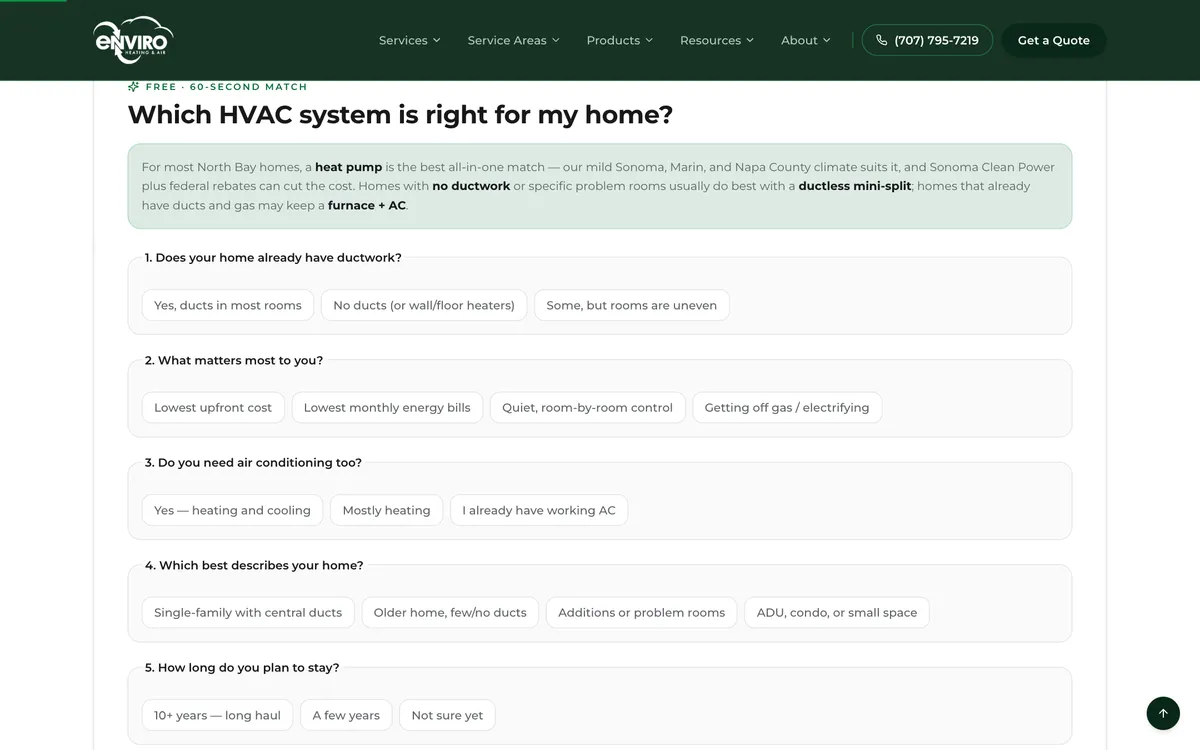The width and height of the screenshot is (1200, 750).
Task: Click "4. Which best describes your home?"
Action: pyautogui.click(x=254, y=565)
